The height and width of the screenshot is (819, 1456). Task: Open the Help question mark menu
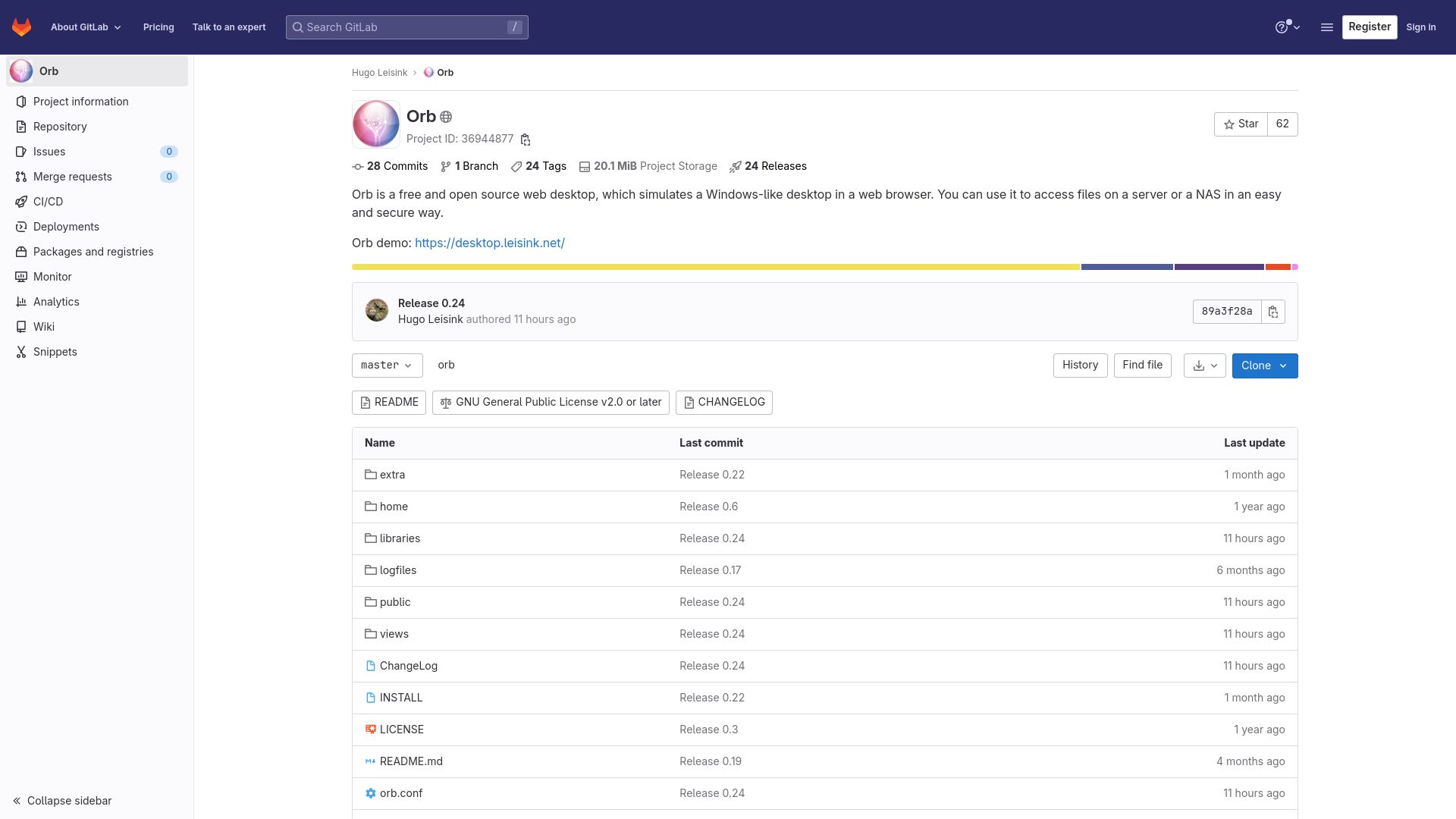coord(1287,27)
